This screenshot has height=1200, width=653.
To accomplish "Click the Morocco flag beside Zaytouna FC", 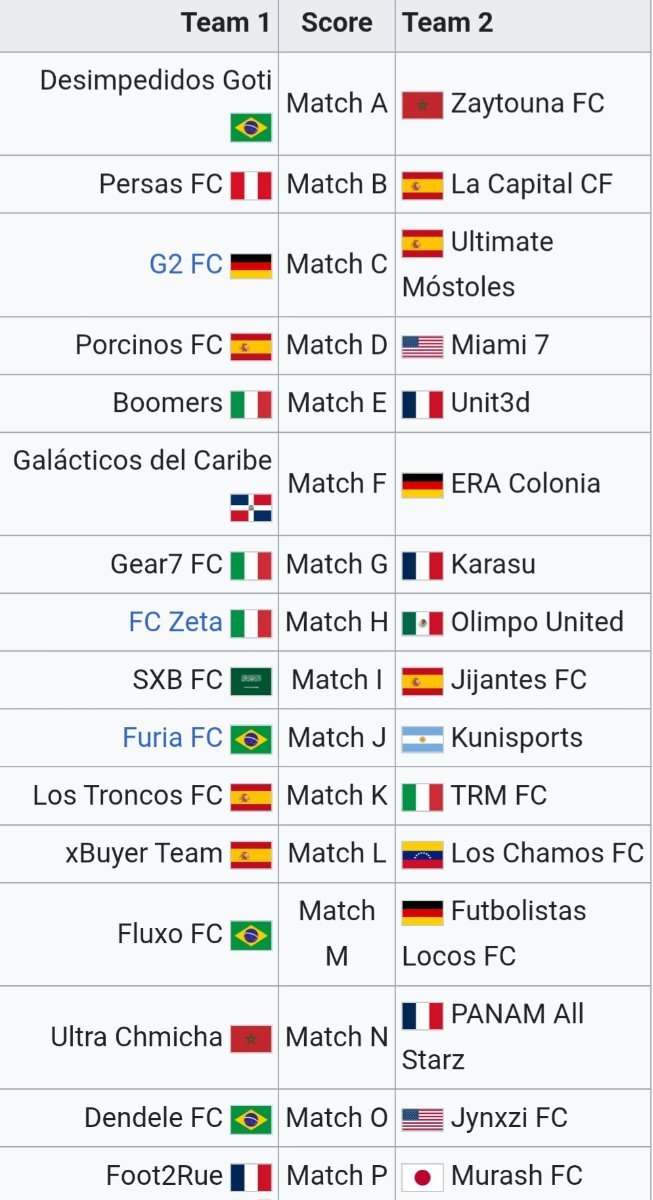I will click(x=422, y=104).
